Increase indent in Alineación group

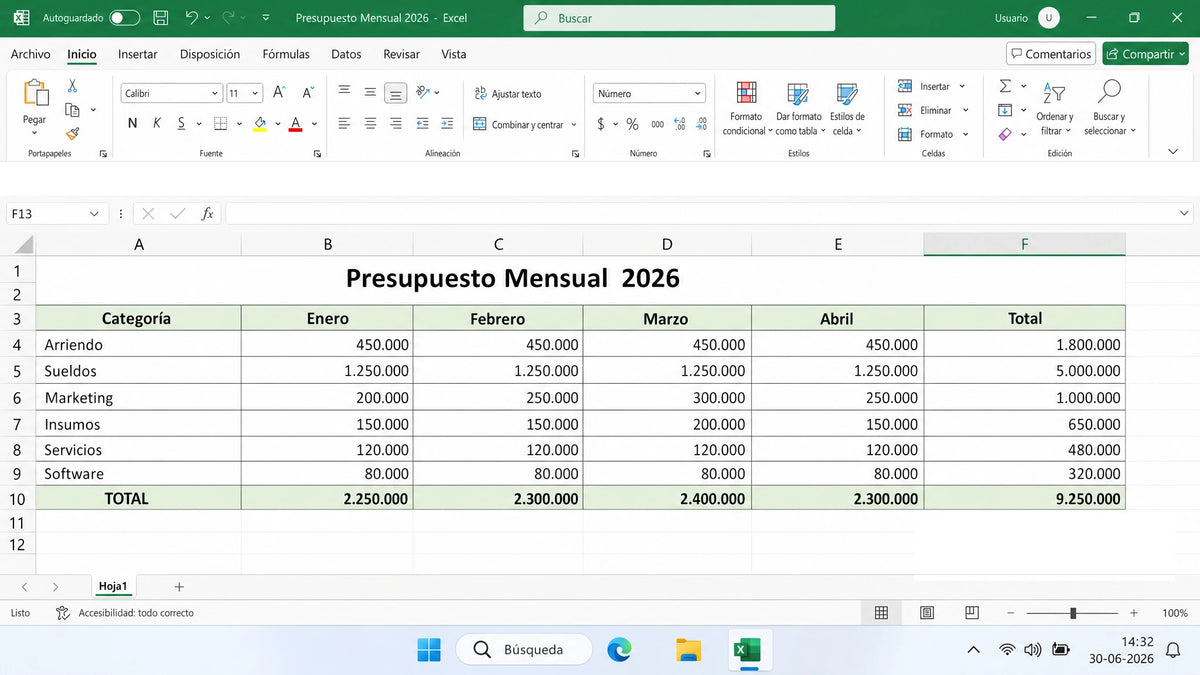(448, 123)
